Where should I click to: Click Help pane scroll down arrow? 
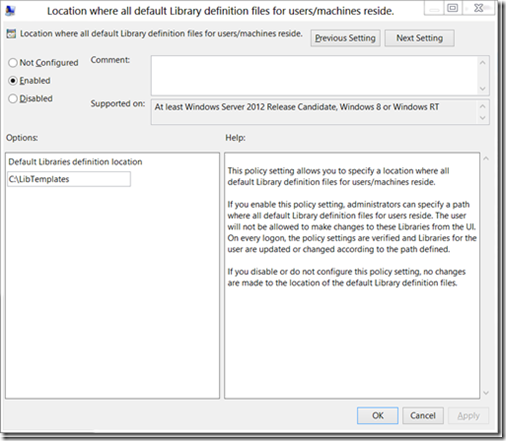pyautogui.click(x=486, y=393)
